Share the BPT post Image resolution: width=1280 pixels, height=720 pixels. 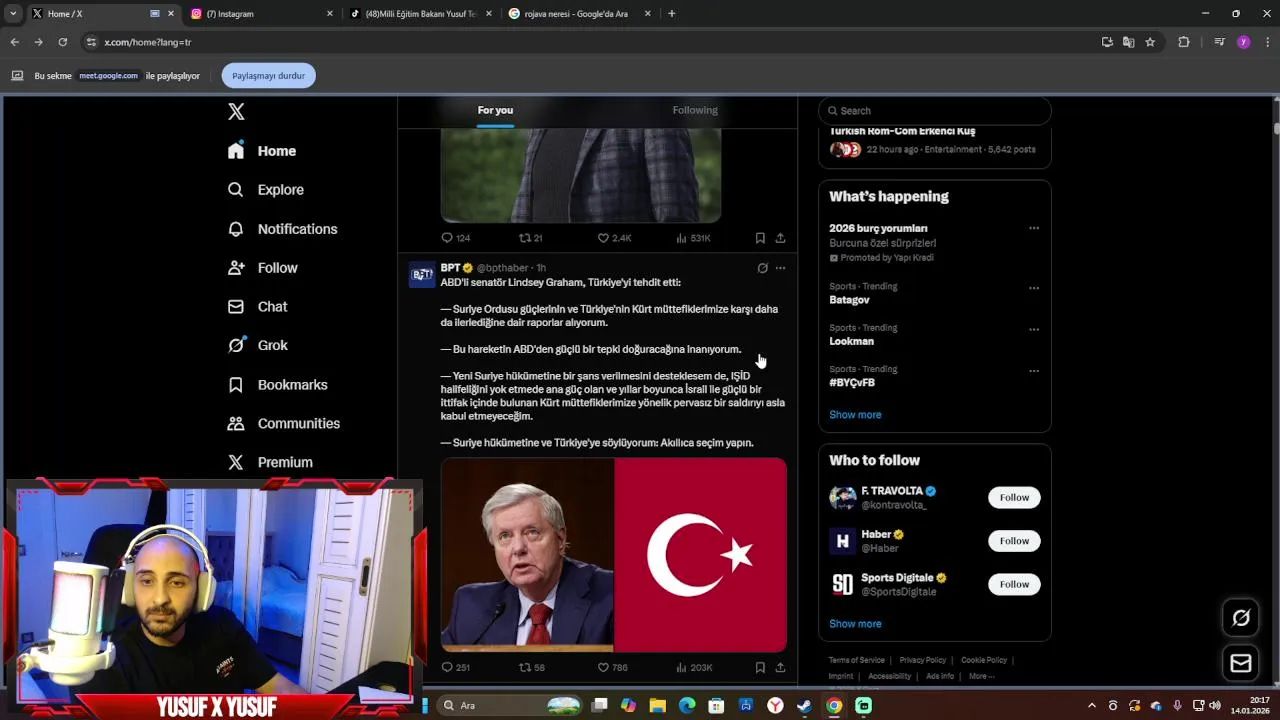[780, 667]
